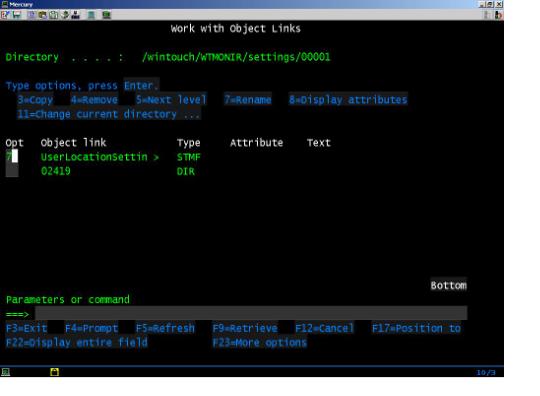Click the brown folder toolbar icon
Image resolution: width=540 pixels, height=396 pixels.
click(43, 15)
